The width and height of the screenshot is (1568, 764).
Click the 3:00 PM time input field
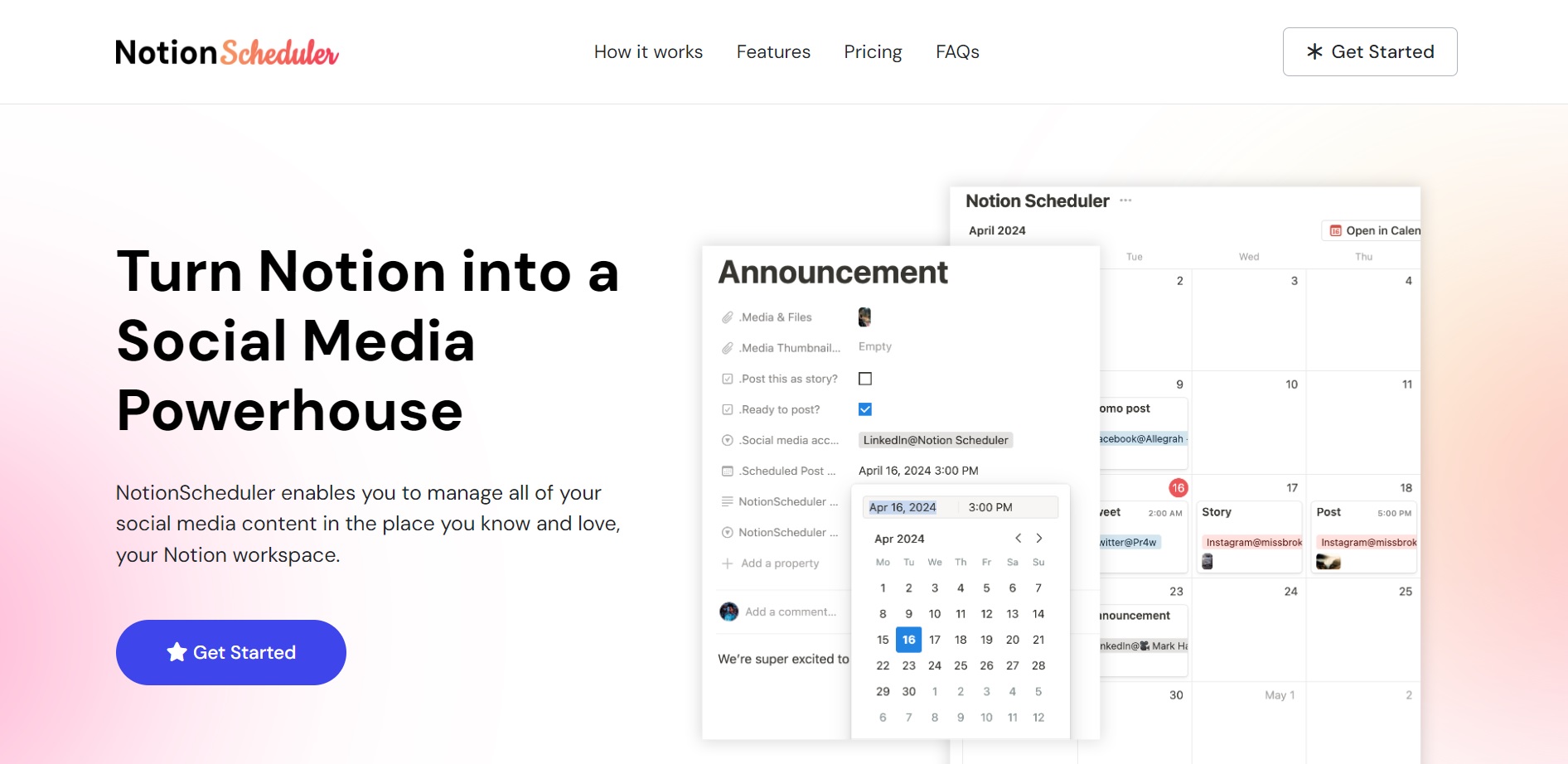pos(1009,507)
